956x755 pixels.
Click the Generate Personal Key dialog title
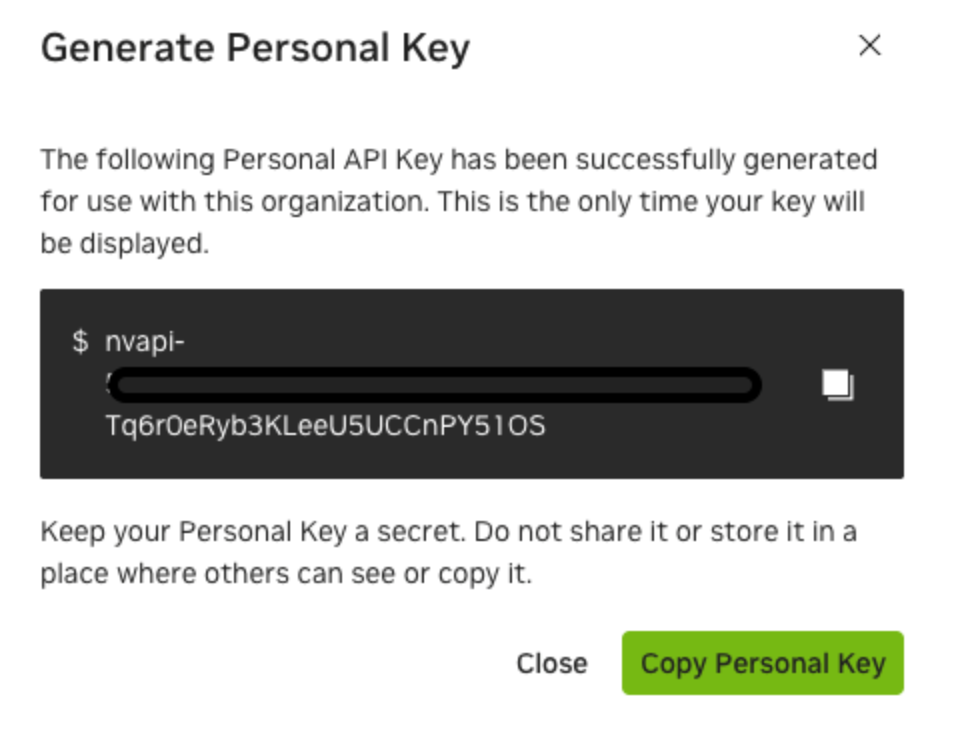(255, 48)
